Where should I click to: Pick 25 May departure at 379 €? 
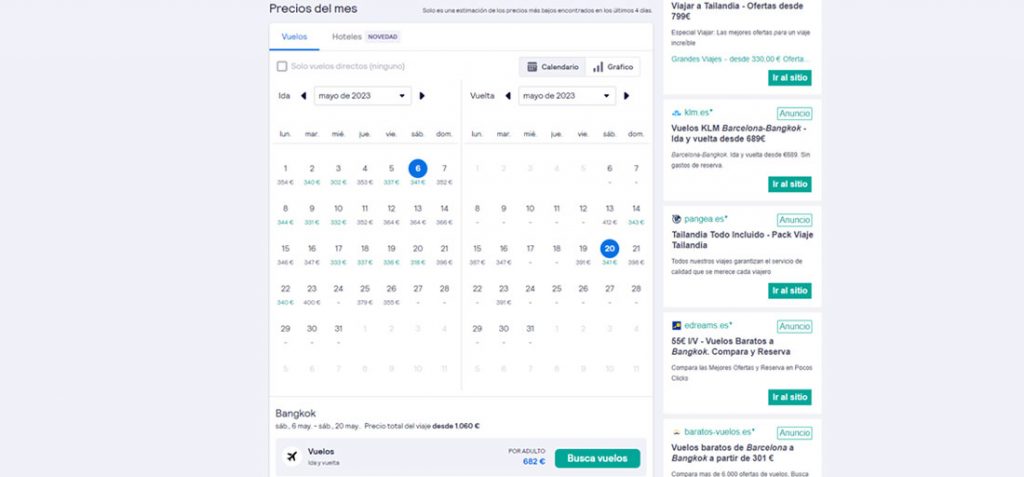(x=365, y=293)
